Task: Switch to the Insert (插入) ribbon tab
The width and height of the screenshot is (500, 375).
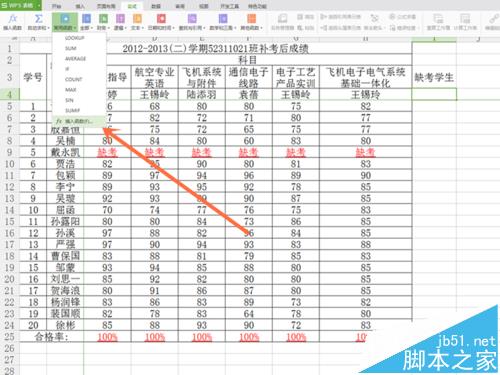Action: pyautogui.click(x=80, y=6)
